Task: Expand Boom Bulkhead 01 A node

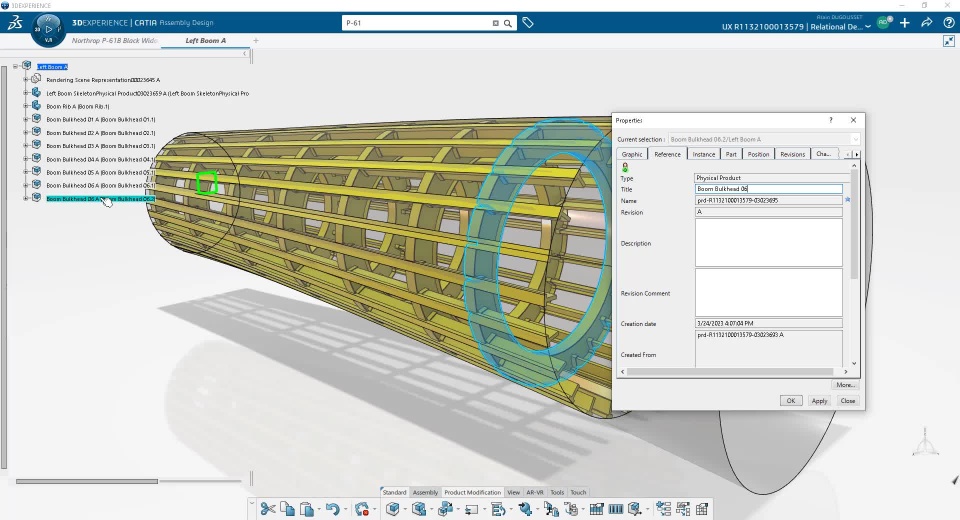Action: [26, 119]
